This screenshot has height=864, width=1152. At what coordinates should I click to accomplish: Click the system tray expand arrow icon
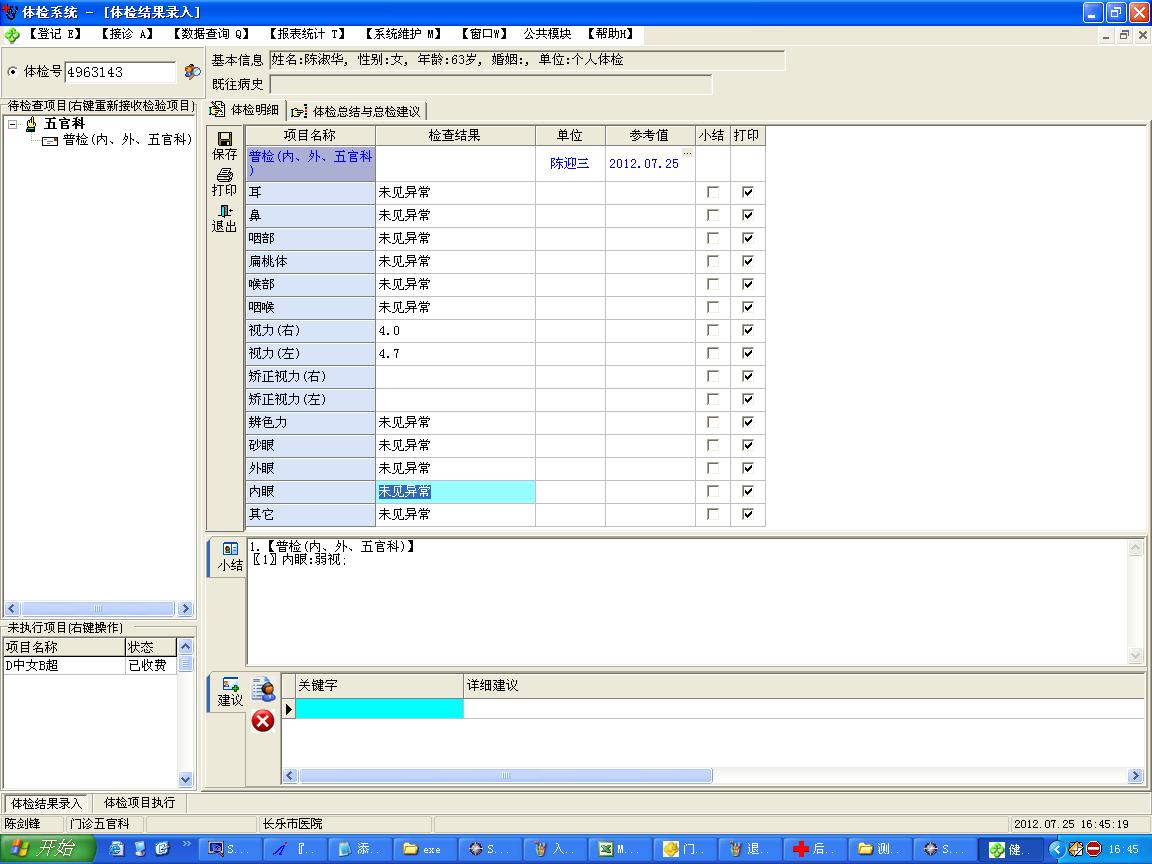coord(1057,849)
